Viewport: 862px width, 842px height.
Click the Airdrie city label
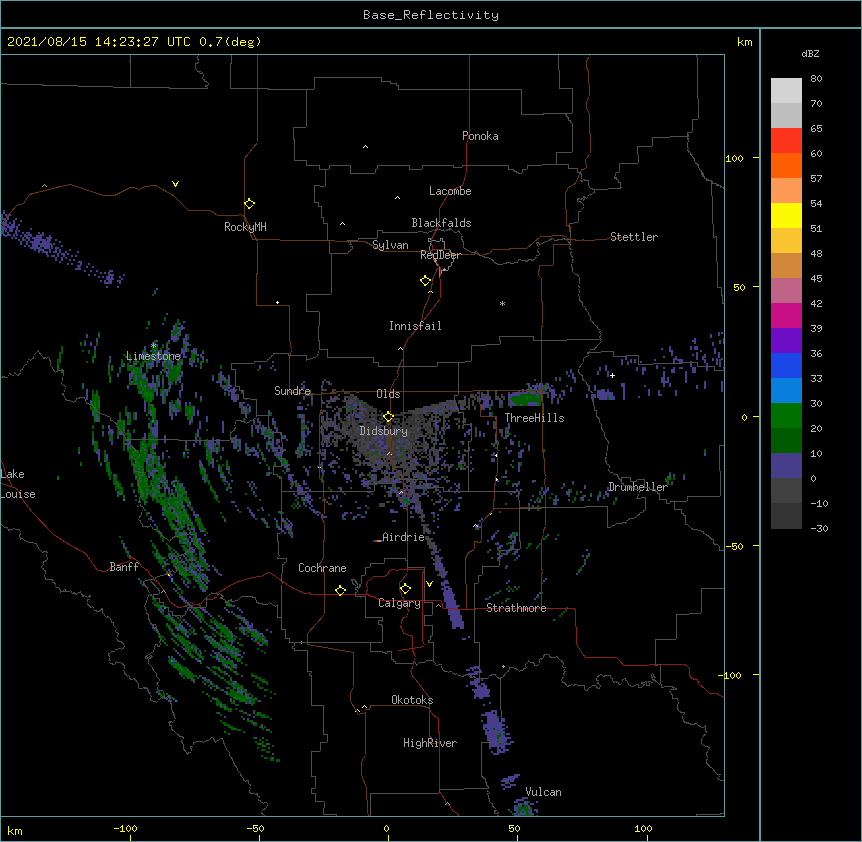[x=404, y=537]
